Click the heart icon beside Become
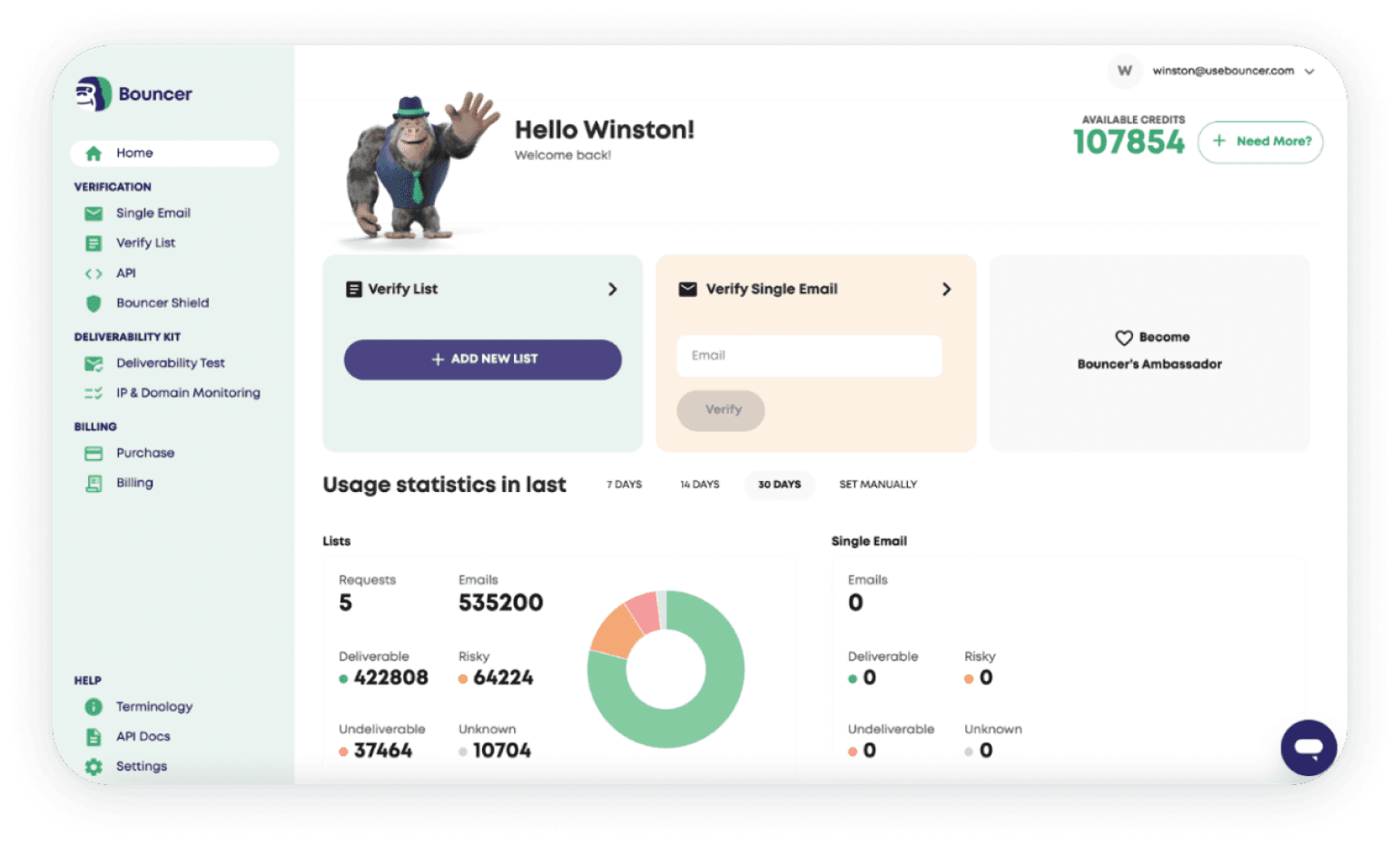Image resolution: width=1400 pixels, height=845 pixels. 1124,338
